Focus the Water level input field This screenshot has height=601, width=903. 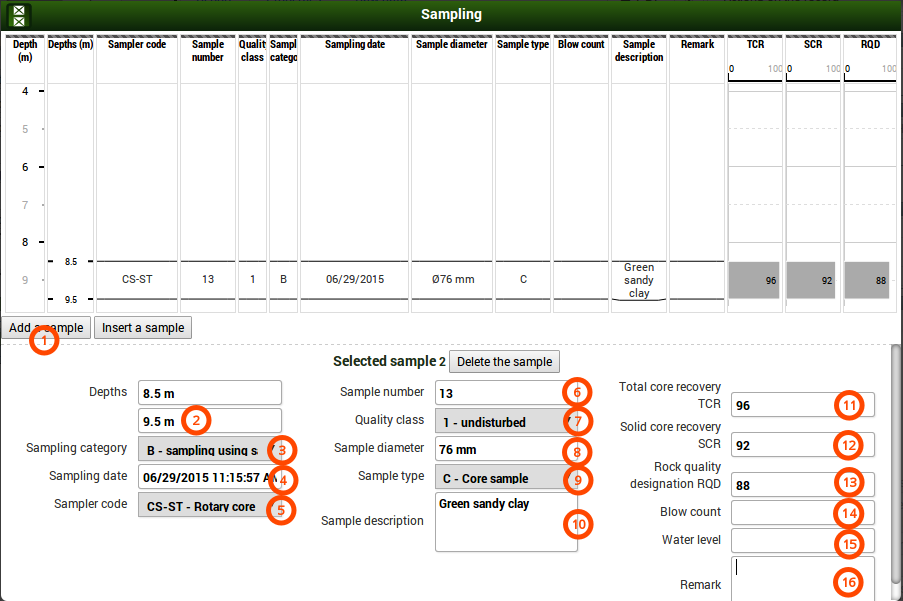pyautogui.click(x=780, y=541)
